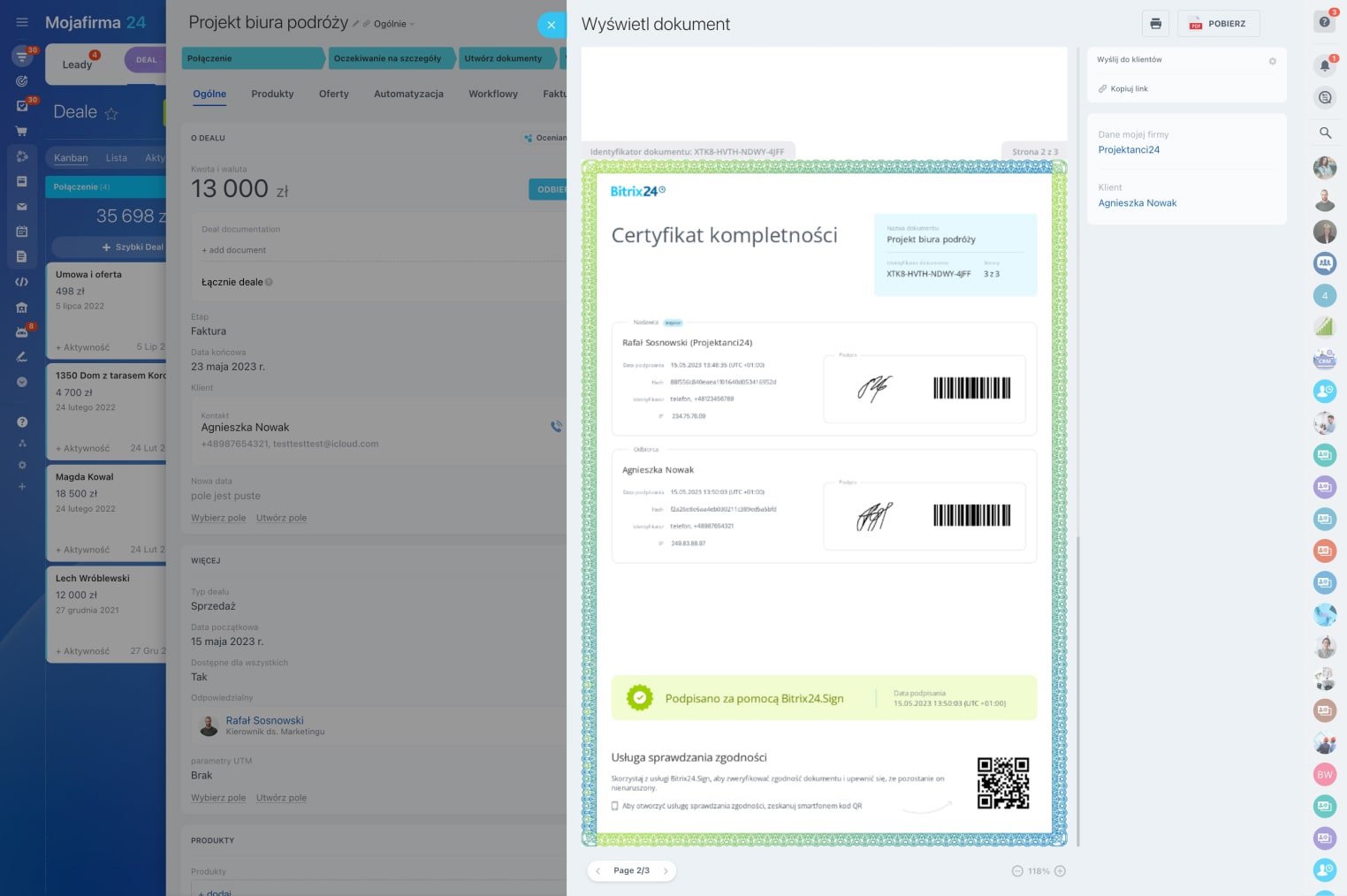Click the print document icon
Viewport: 1347px width, 896px height.
click(1155, 24)
